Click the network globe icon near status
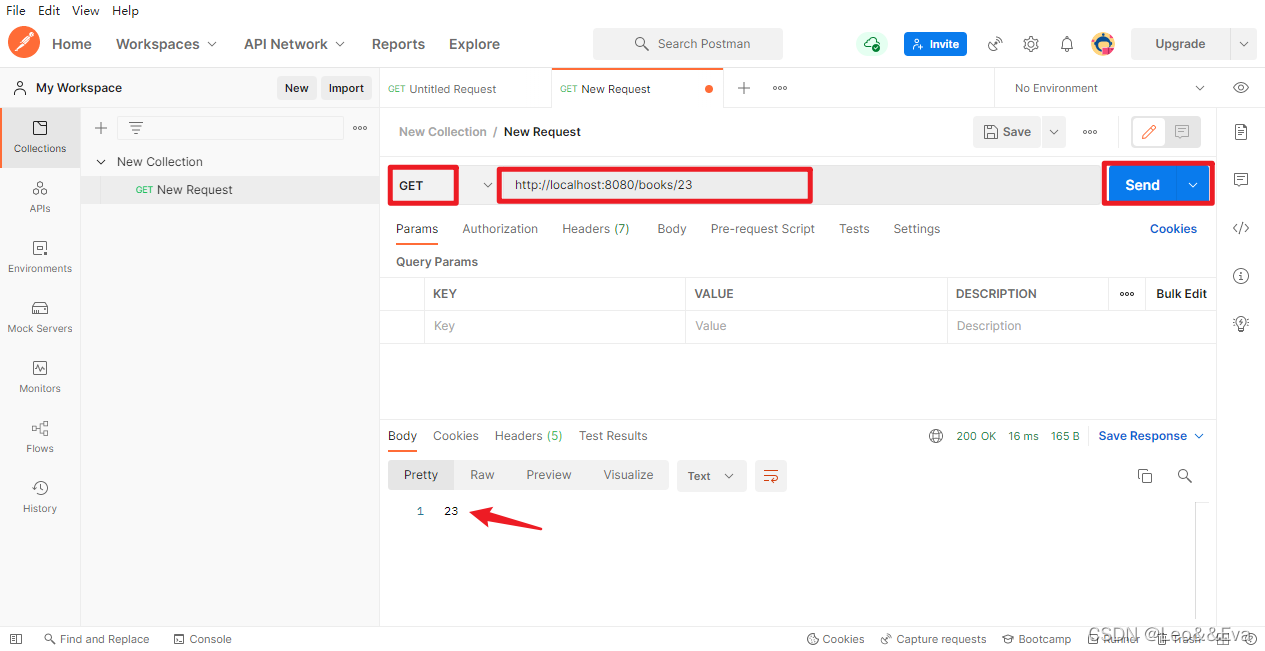 tap(936, 436)
